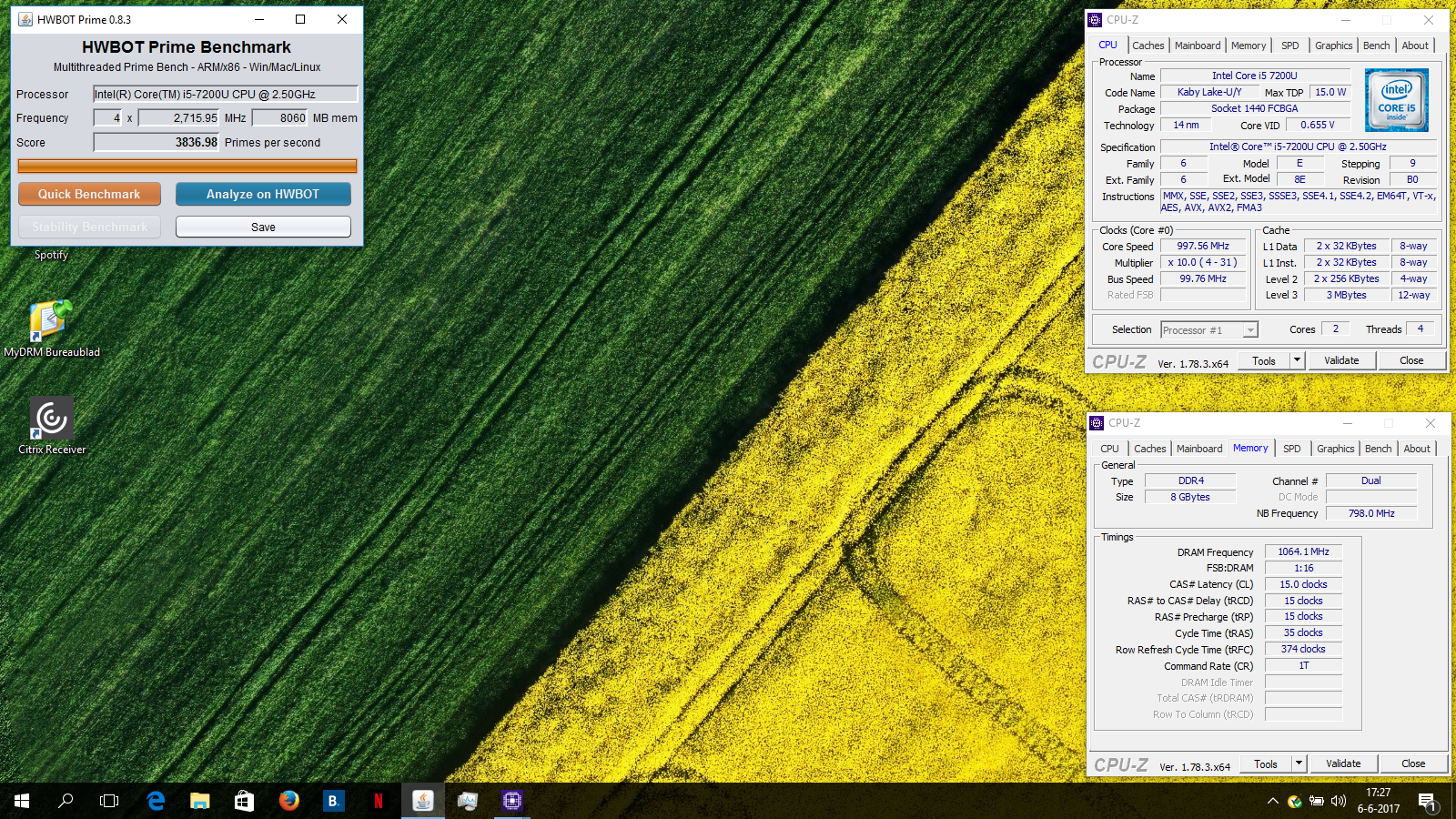Click Tools button in top CPU-Z

click(1264, 360)
